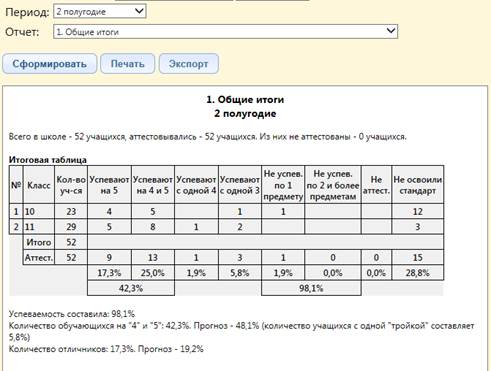Image resolution: width=491 pixels, height=371 pixels.
Task: Click the '25,0%' table cell
Action: click(153, 273)
